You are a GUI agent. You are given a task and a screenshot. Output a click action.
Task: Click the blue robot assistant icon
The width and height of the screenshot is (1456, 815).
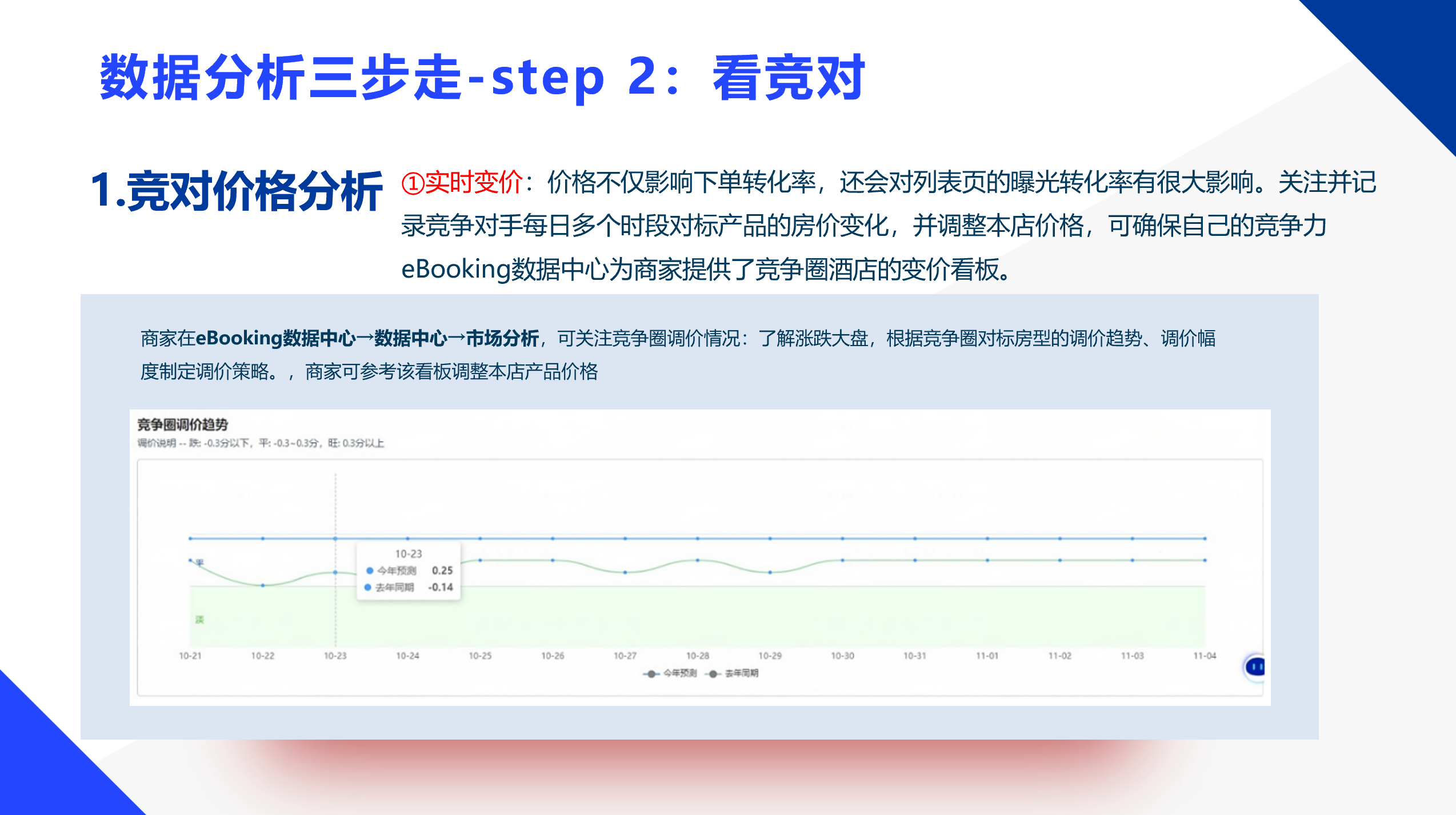[x=1256, y=667]
